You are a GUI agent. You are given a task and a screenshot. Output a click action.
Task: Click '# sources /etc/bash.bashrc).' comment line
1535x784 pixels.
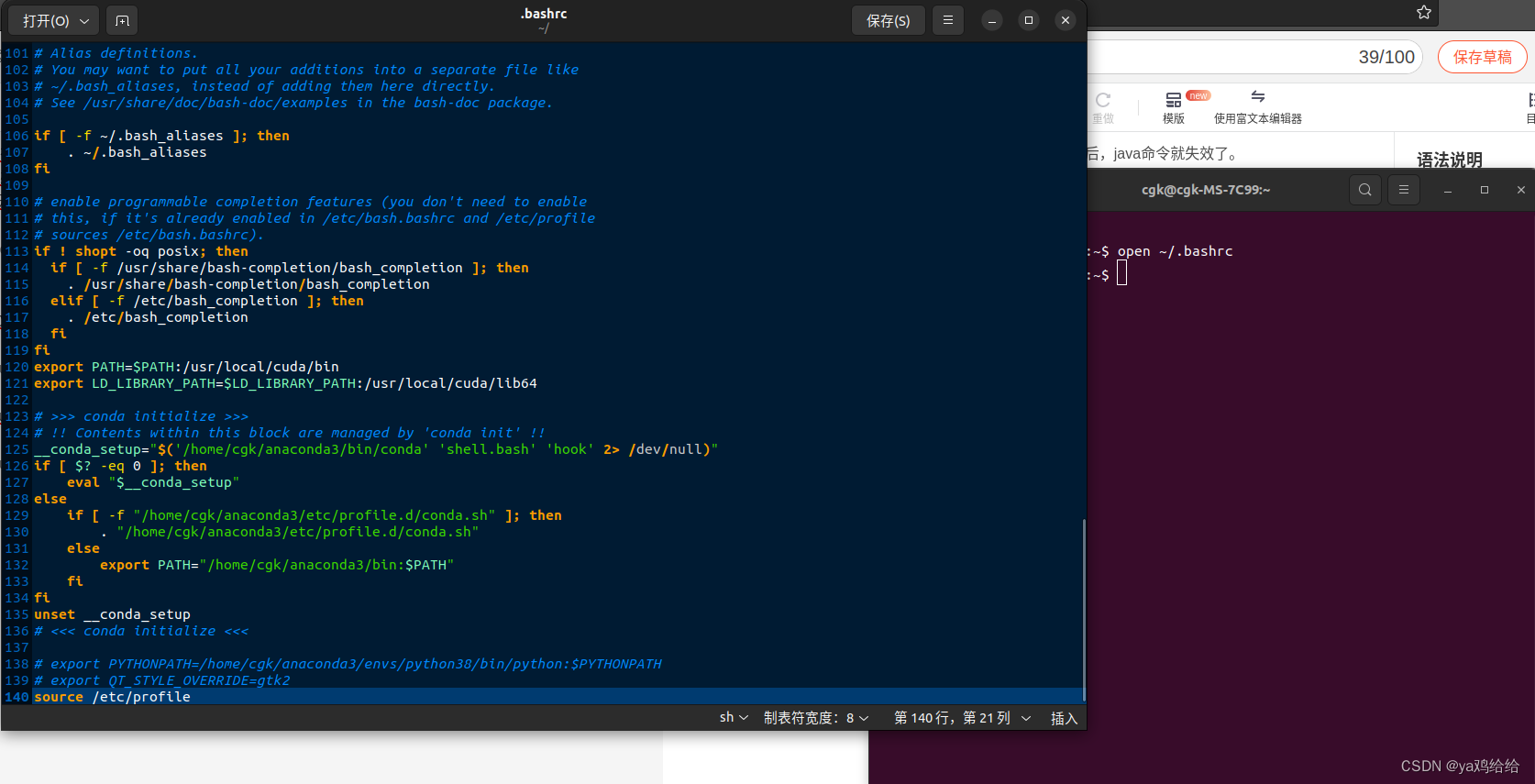coord(149,235)
